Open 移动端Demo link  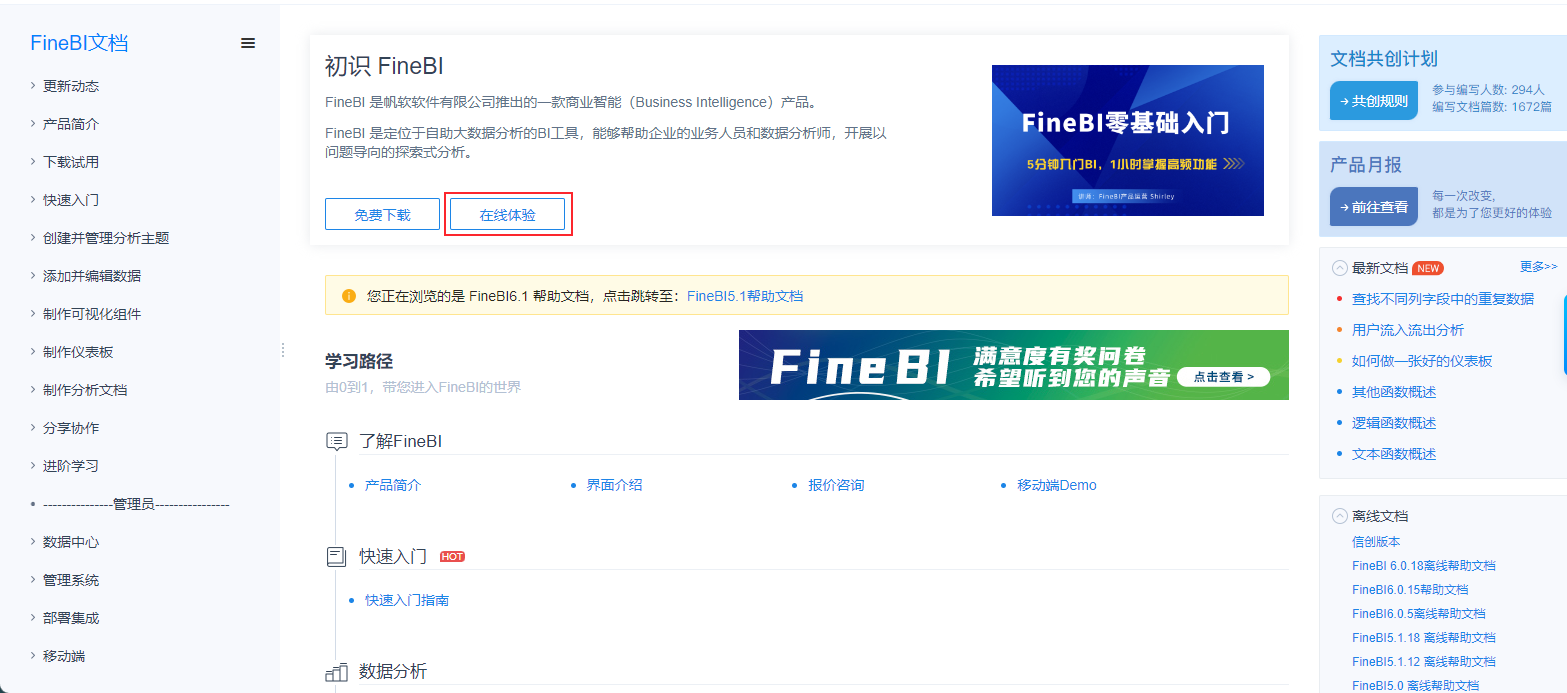point(1057,485)
